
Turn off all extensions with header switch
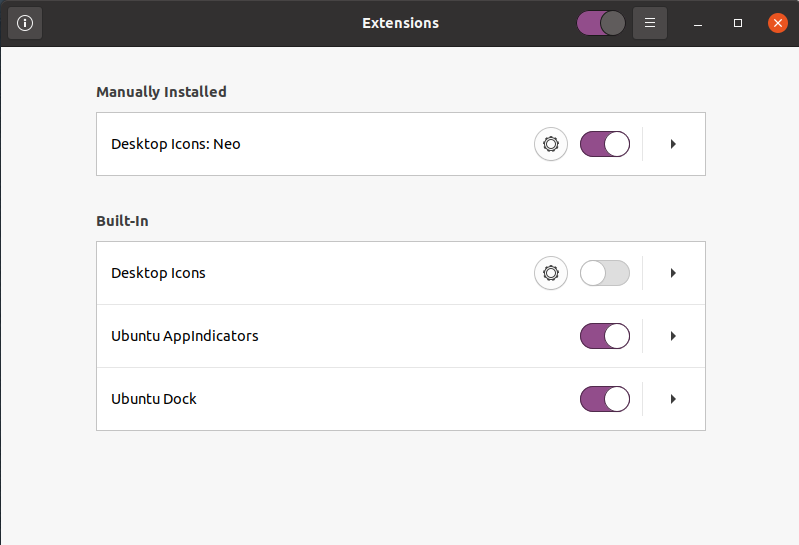[x=601, y=23]
